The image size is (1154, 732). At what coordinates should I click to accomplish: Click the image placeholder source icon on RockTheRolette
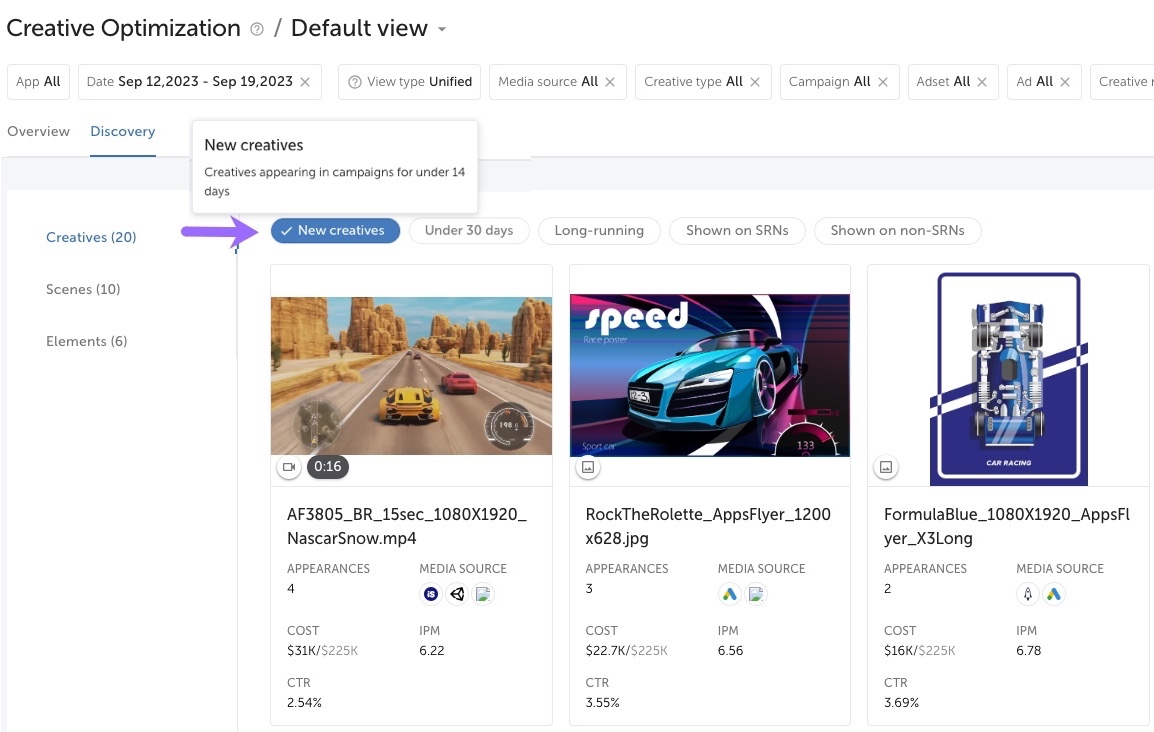756,594
